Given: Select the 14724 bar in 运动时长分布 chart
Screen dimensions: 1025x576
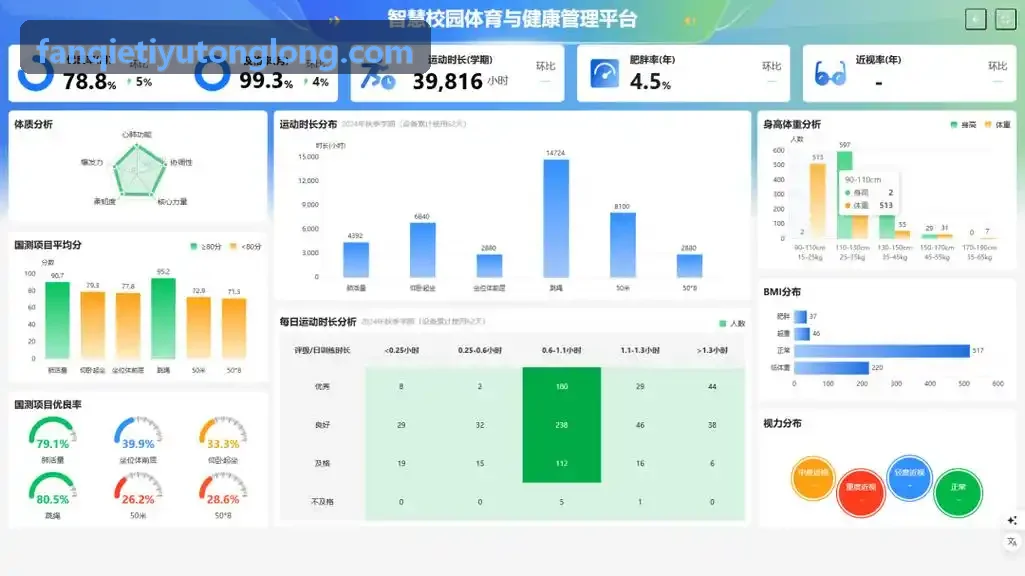Looking at the screenshot, I should pyautogui.click(x=556, y=218).
